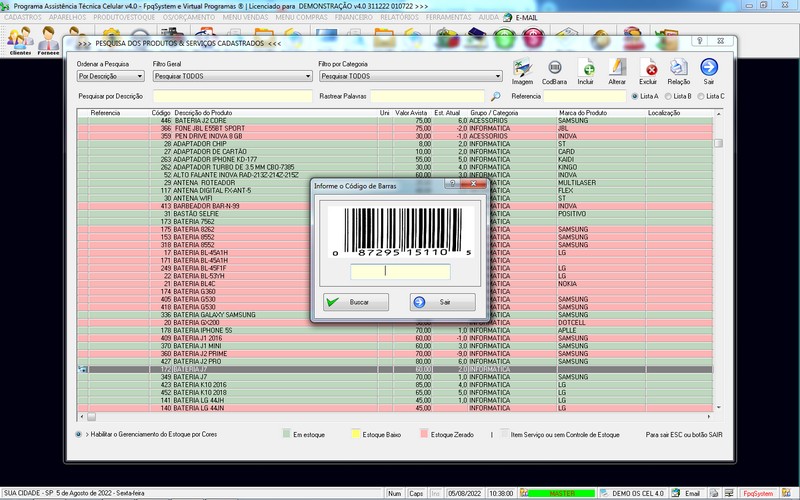Toggle stock management by colors option
The height and width of the screenshot is (500, 800).
79,434
